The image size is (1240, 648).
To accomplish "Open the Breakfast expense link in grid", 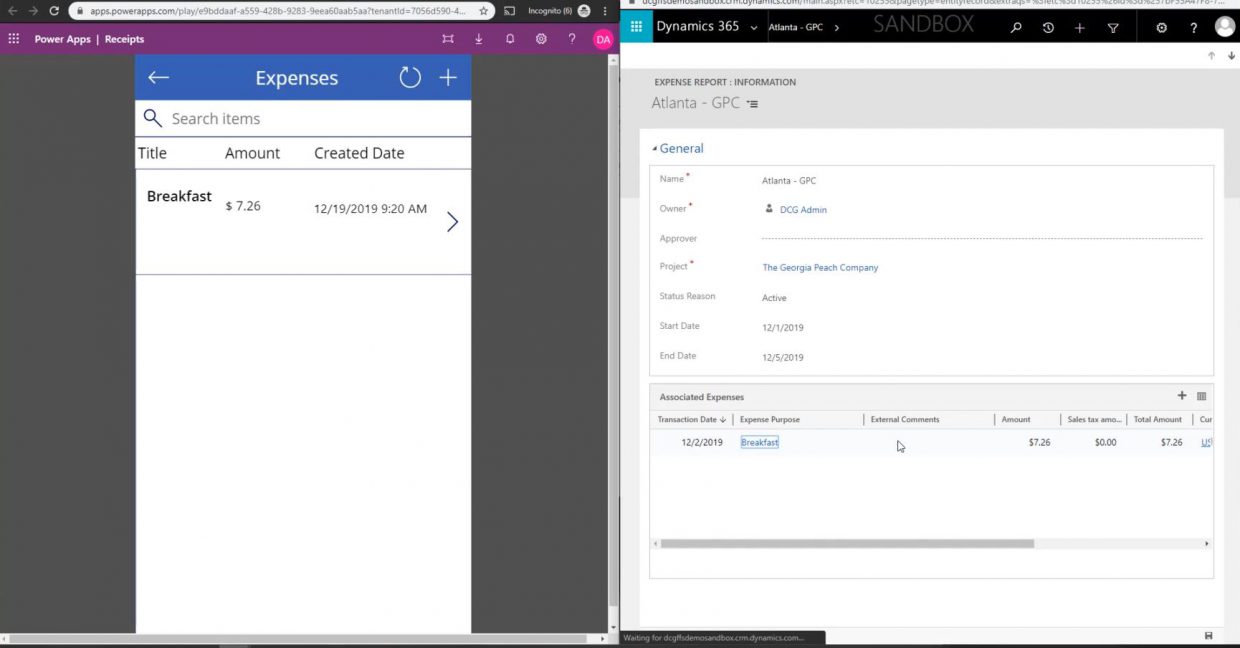I will click(760, 442).
